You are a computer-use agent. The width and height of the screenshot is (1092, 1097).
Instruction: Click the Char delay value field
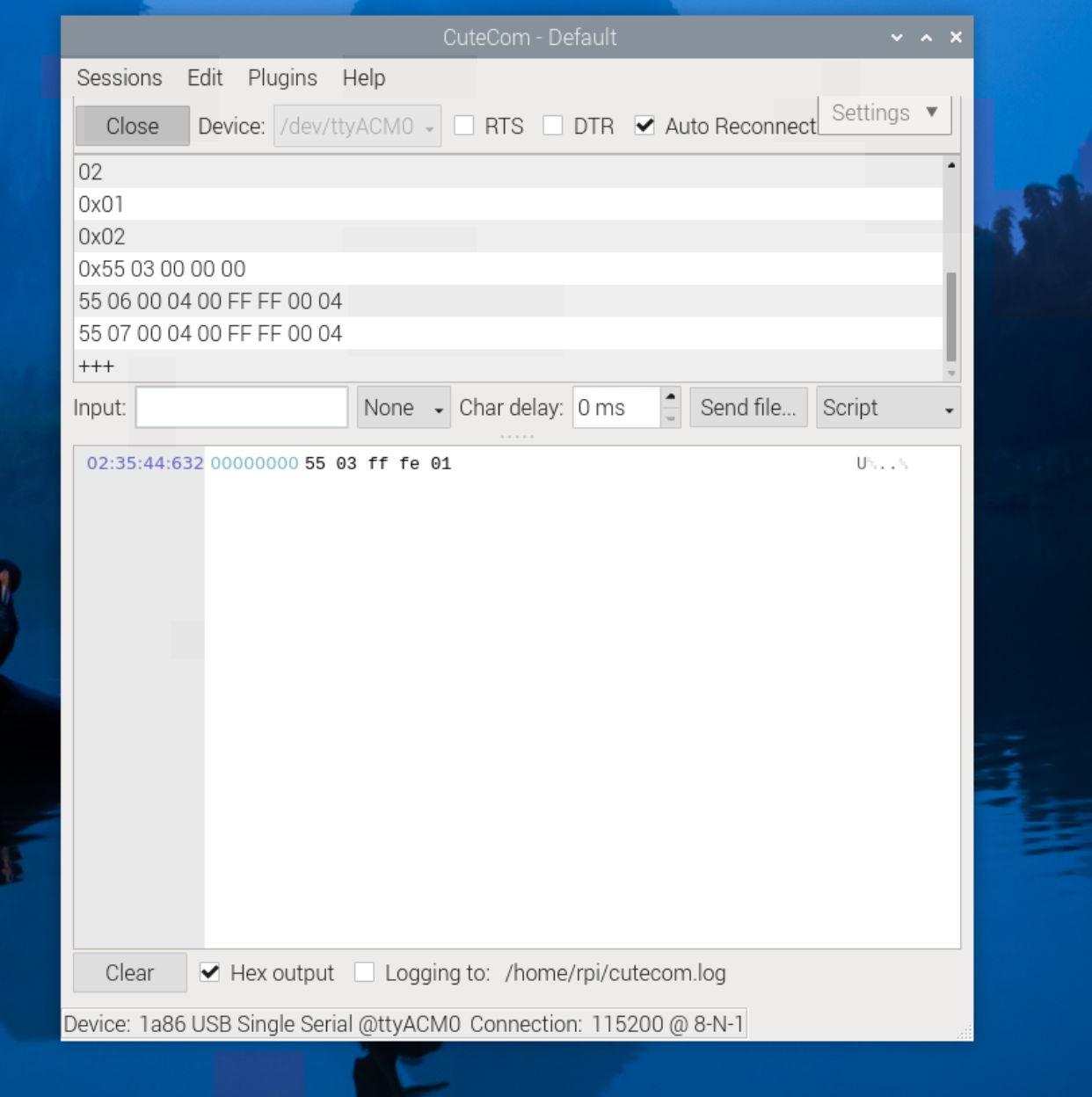point(616,408)
